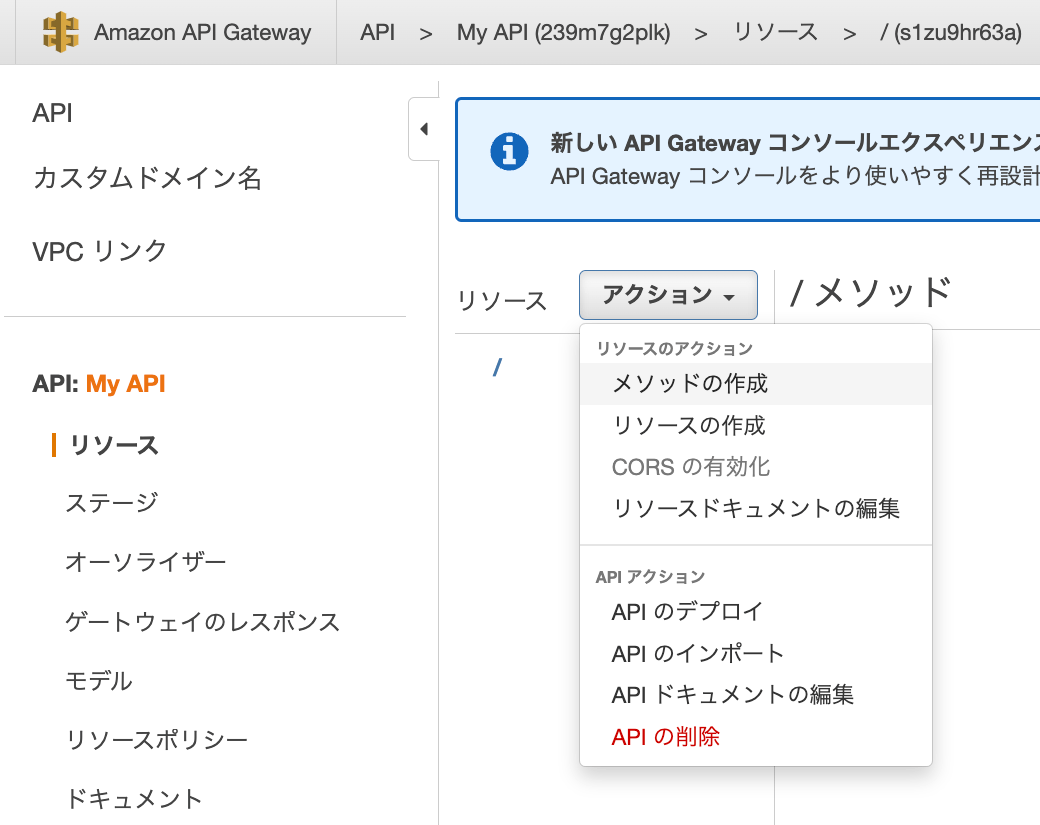Open the アクション dropdown button

coord(668,295)
